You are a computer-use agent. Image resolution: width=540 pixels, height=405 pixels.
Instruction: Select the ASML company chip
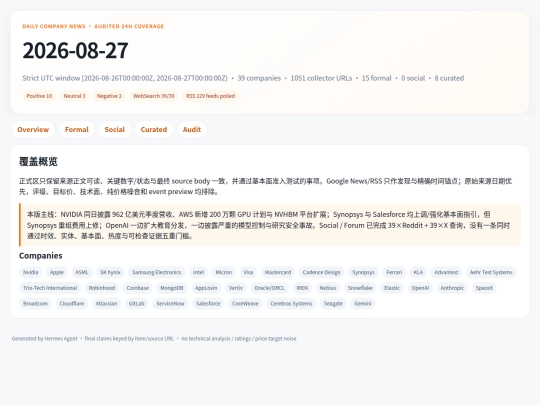click(82, 272)
